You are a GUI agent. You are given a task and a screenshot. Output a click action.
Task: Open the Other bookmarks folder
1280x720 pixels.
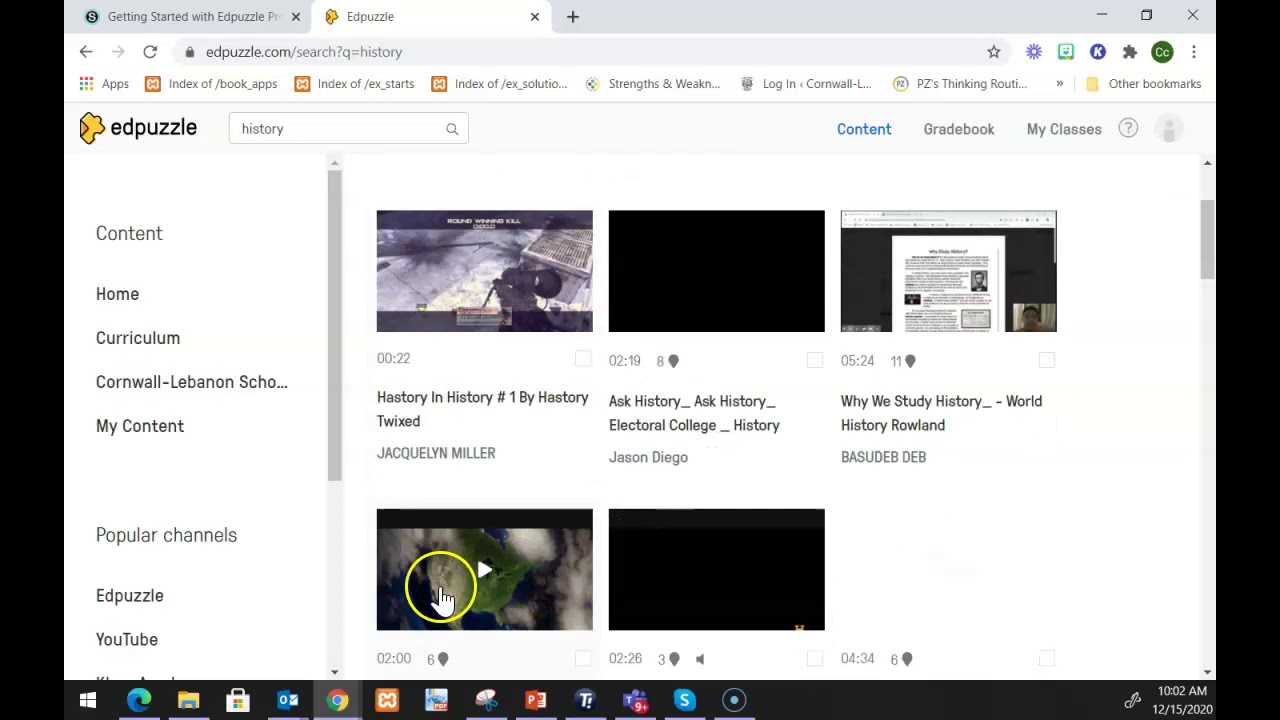(1143, 84)
